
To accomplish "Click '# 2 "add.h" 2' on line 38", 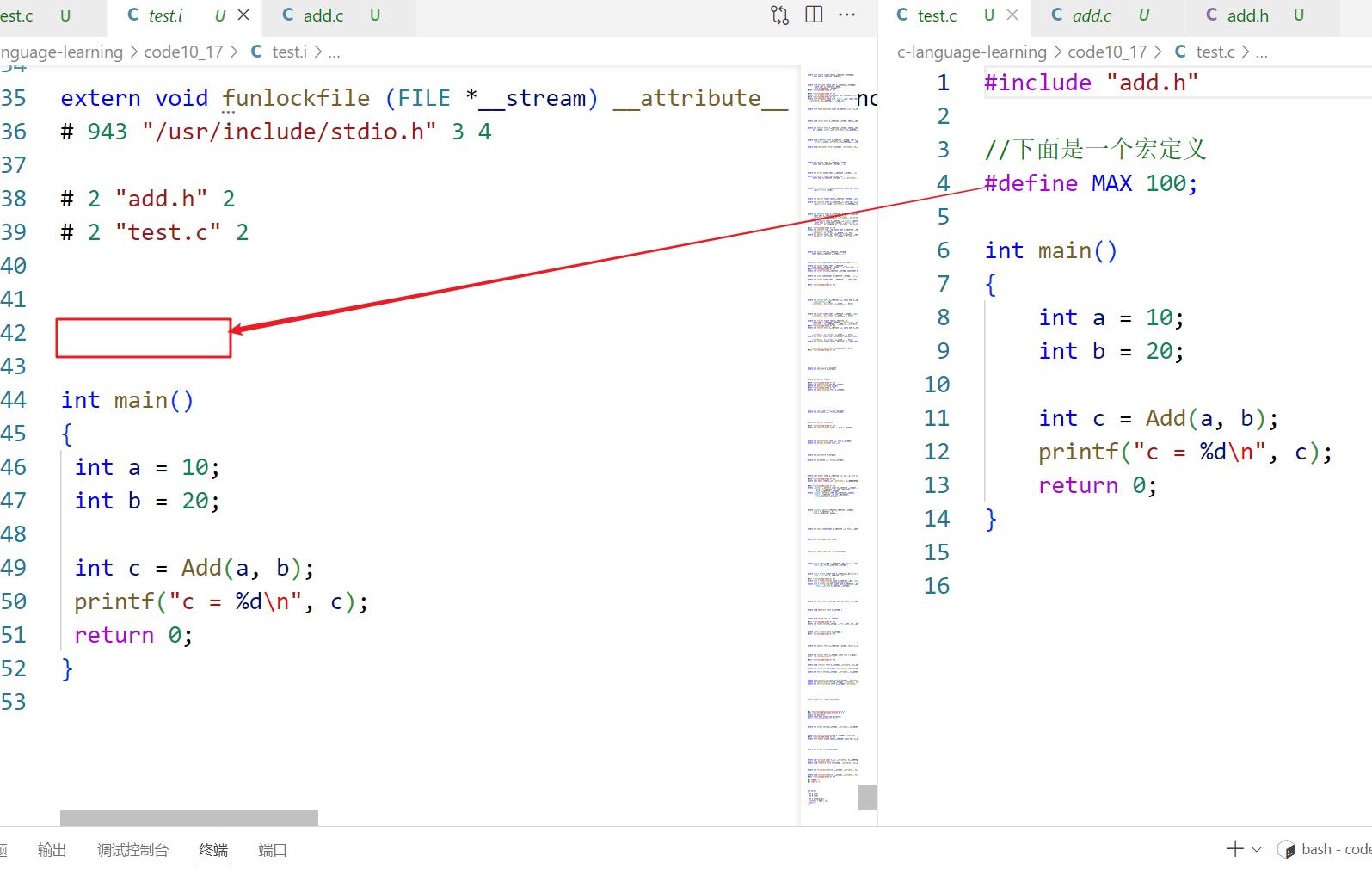I will click(148, 199).
